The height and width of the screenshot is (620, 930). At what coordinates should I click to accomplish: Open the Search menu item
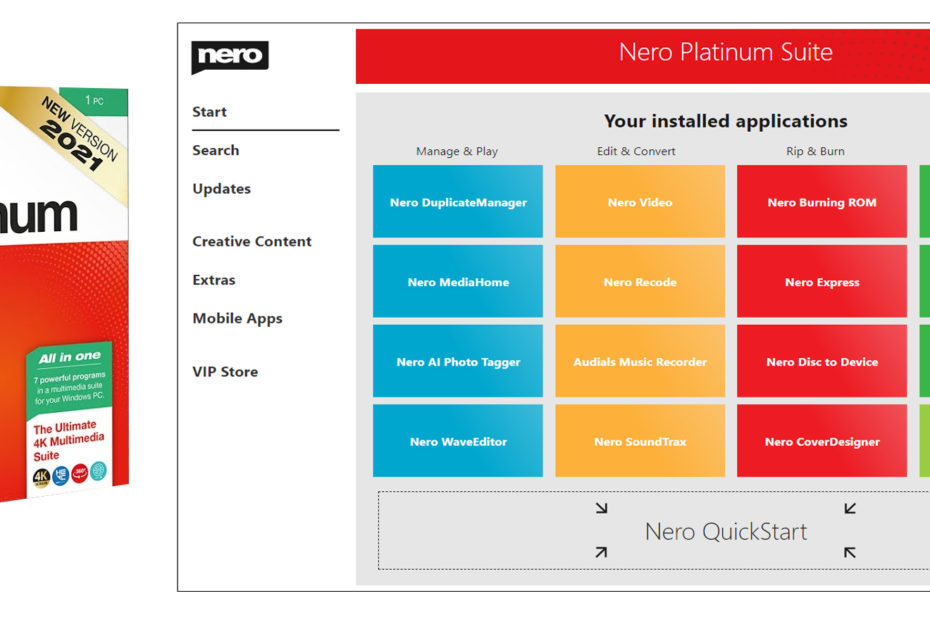pos(216,150)
